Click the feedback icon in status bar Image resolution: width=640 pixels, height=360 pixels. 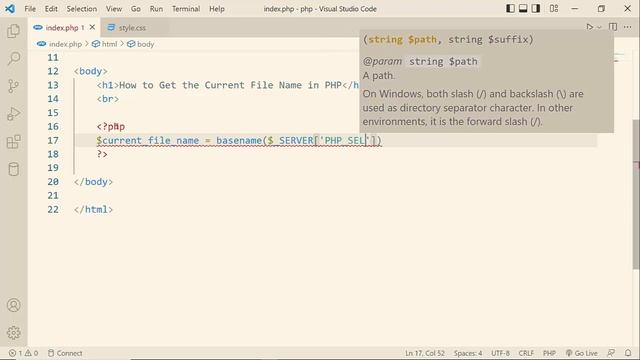[611, 353]
